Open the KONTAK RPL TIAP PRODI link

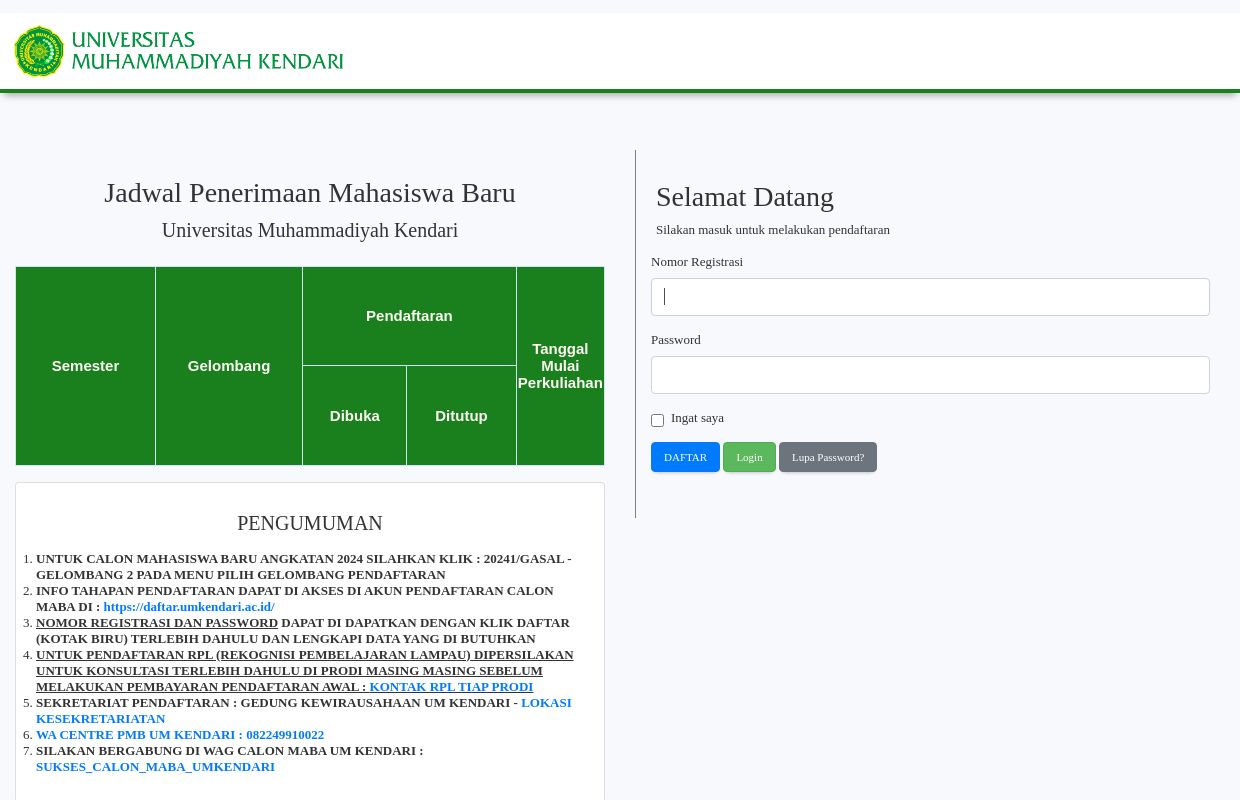pyautogui.click(x=451, y=687)
